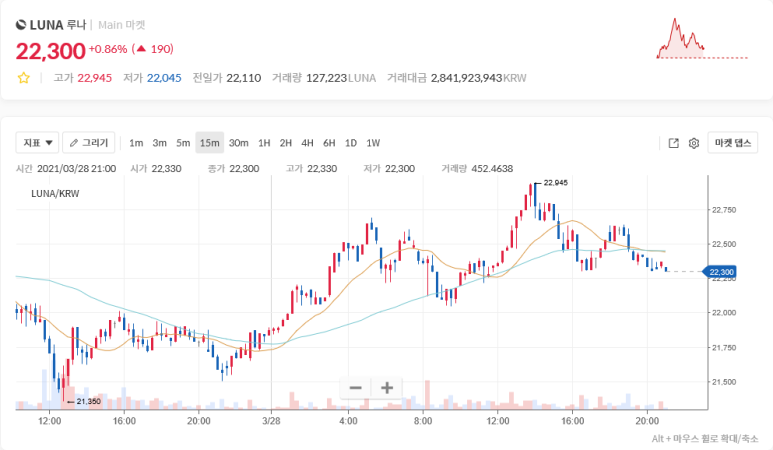
Task: Click the 3/28 date label on axis
Action: [x=271, y=421]
